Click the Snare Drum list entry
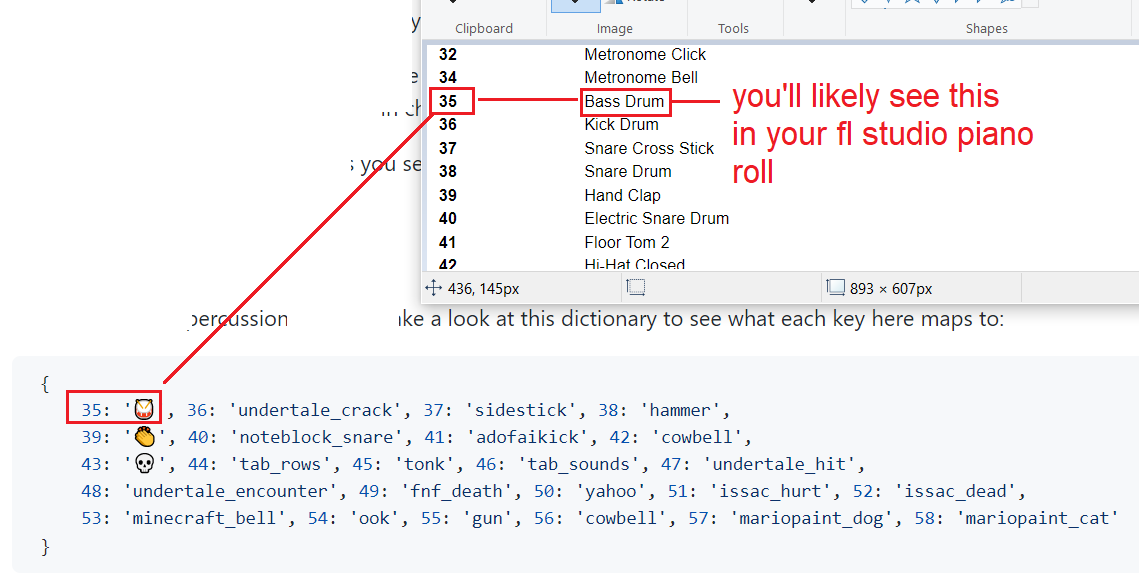 pos(630,171)
